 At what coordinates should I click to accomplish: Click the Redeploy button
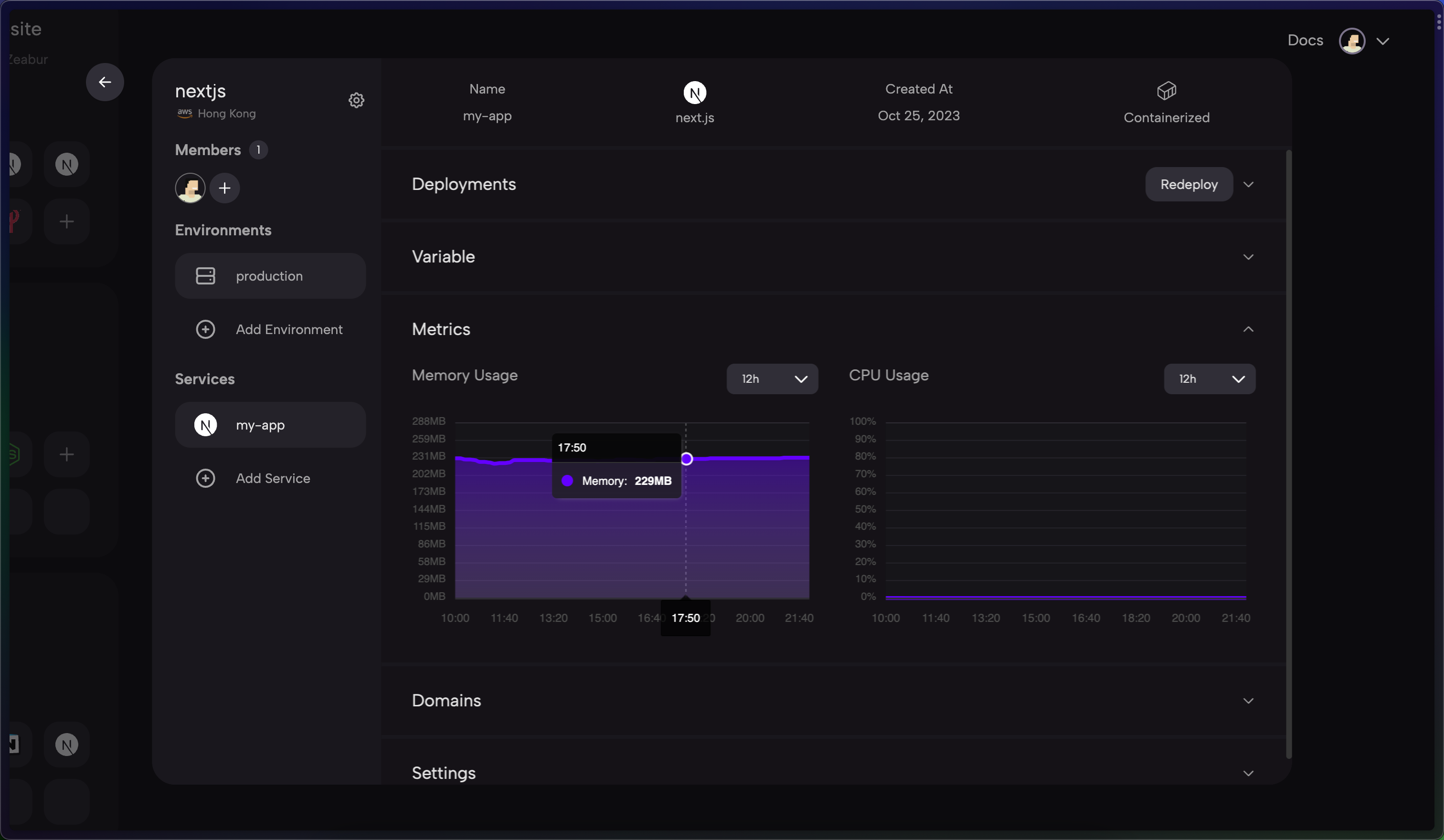coord(1189,184)
